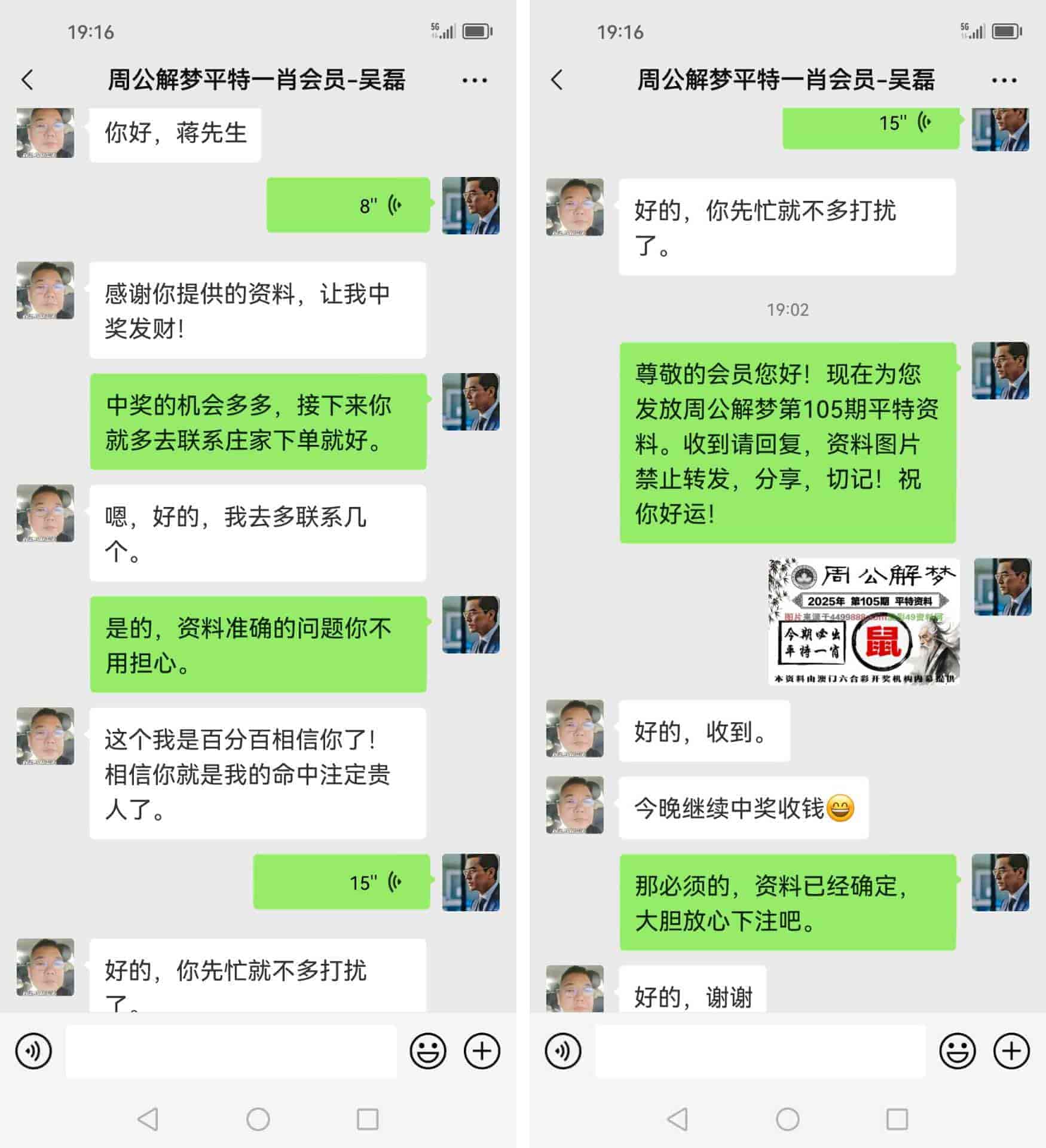
Task: Tap voice input icon in right chat
Action: 563,1051
